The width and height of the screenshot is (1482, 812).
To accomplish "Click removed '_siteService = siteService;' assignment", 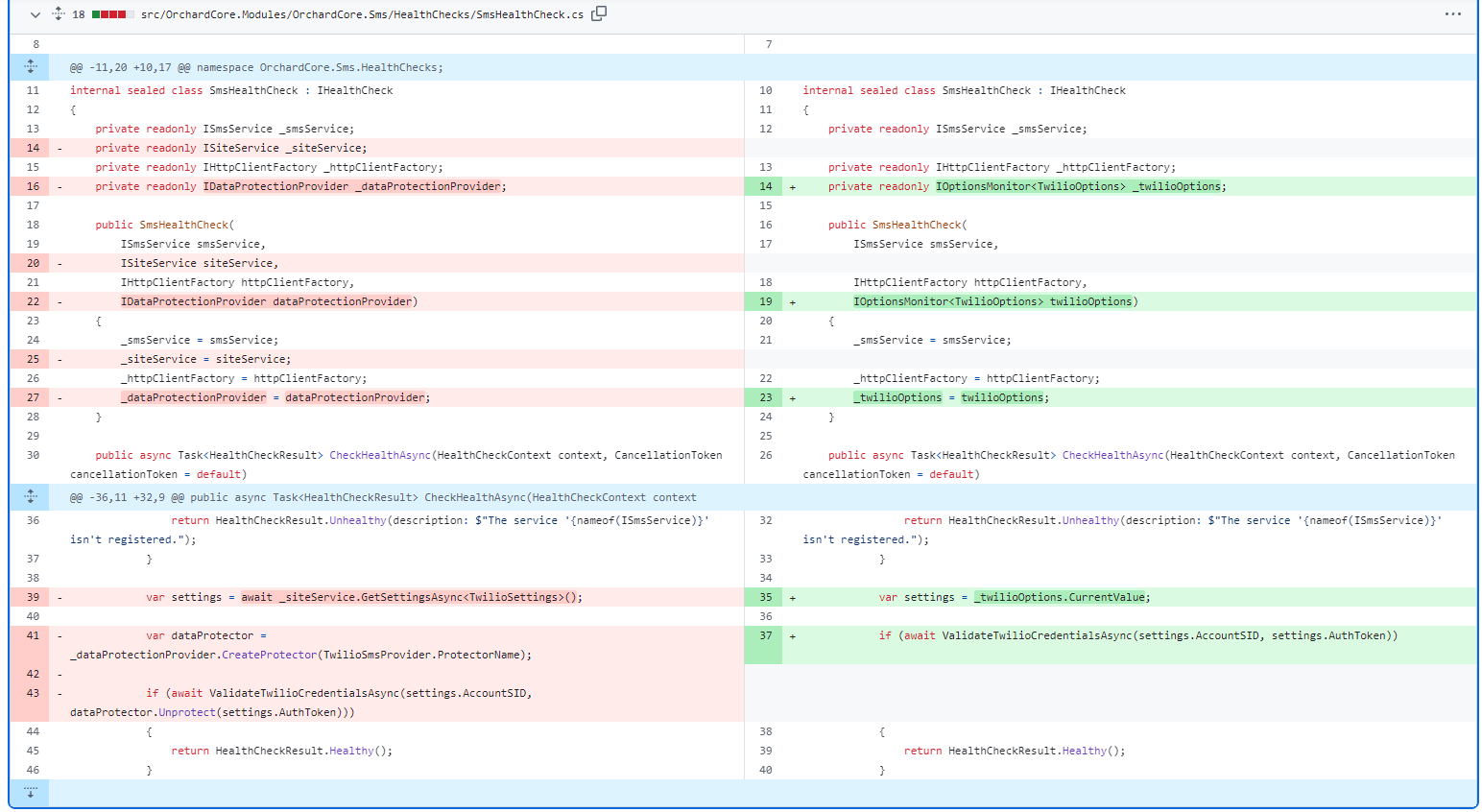I will pyautogui.click(x=205, y=359).
